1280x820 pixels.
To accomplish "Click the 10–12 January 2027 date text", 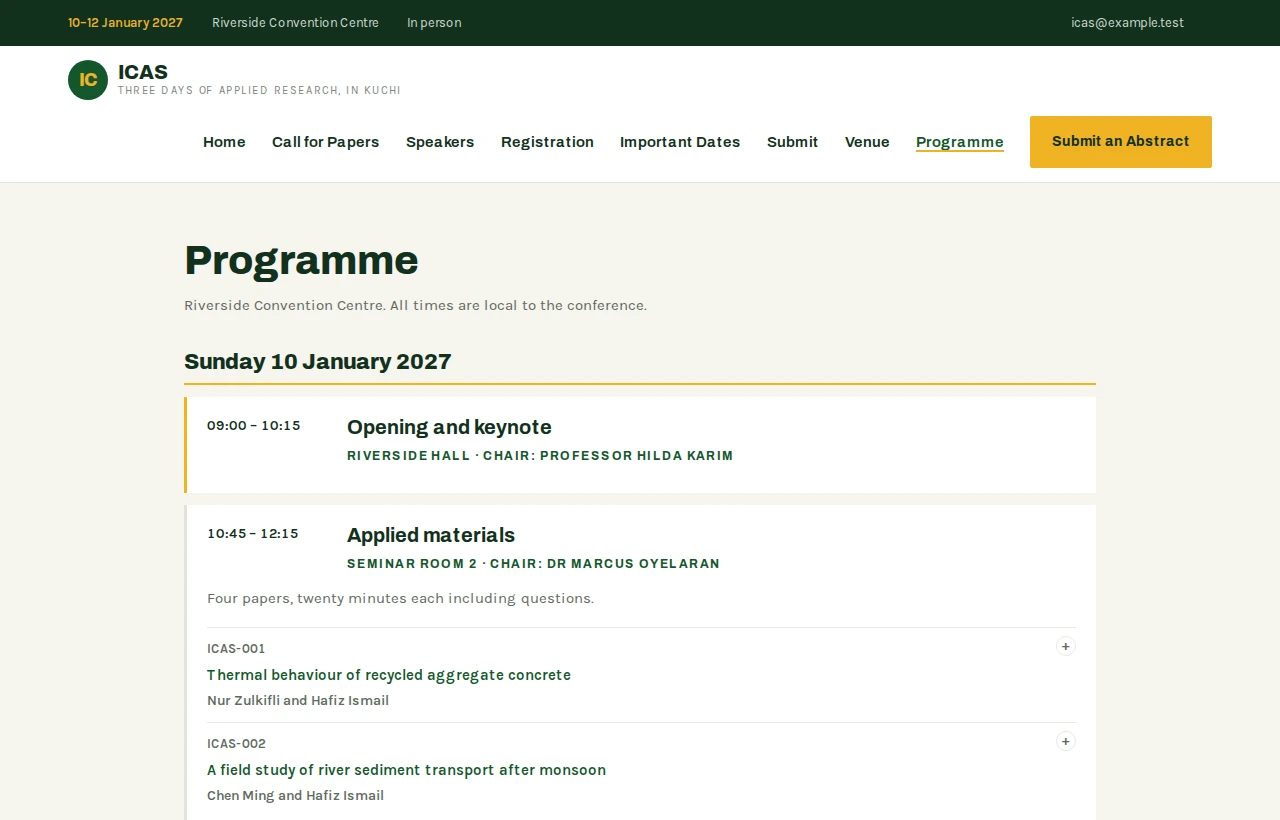I will pos(125,23).
